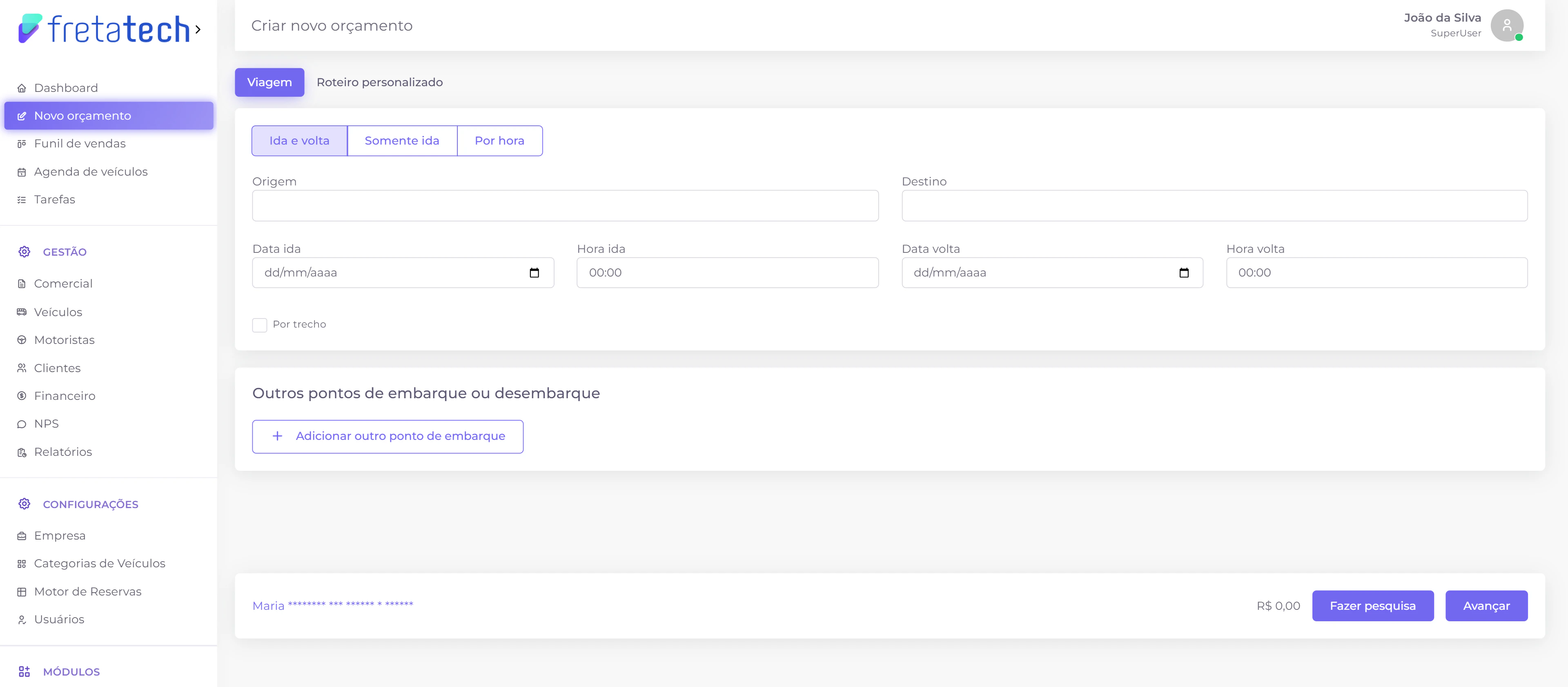This screenshot has height=687, width=1568.
Task: Click the NPS chat bubble icon
Action: click(22, 424)
